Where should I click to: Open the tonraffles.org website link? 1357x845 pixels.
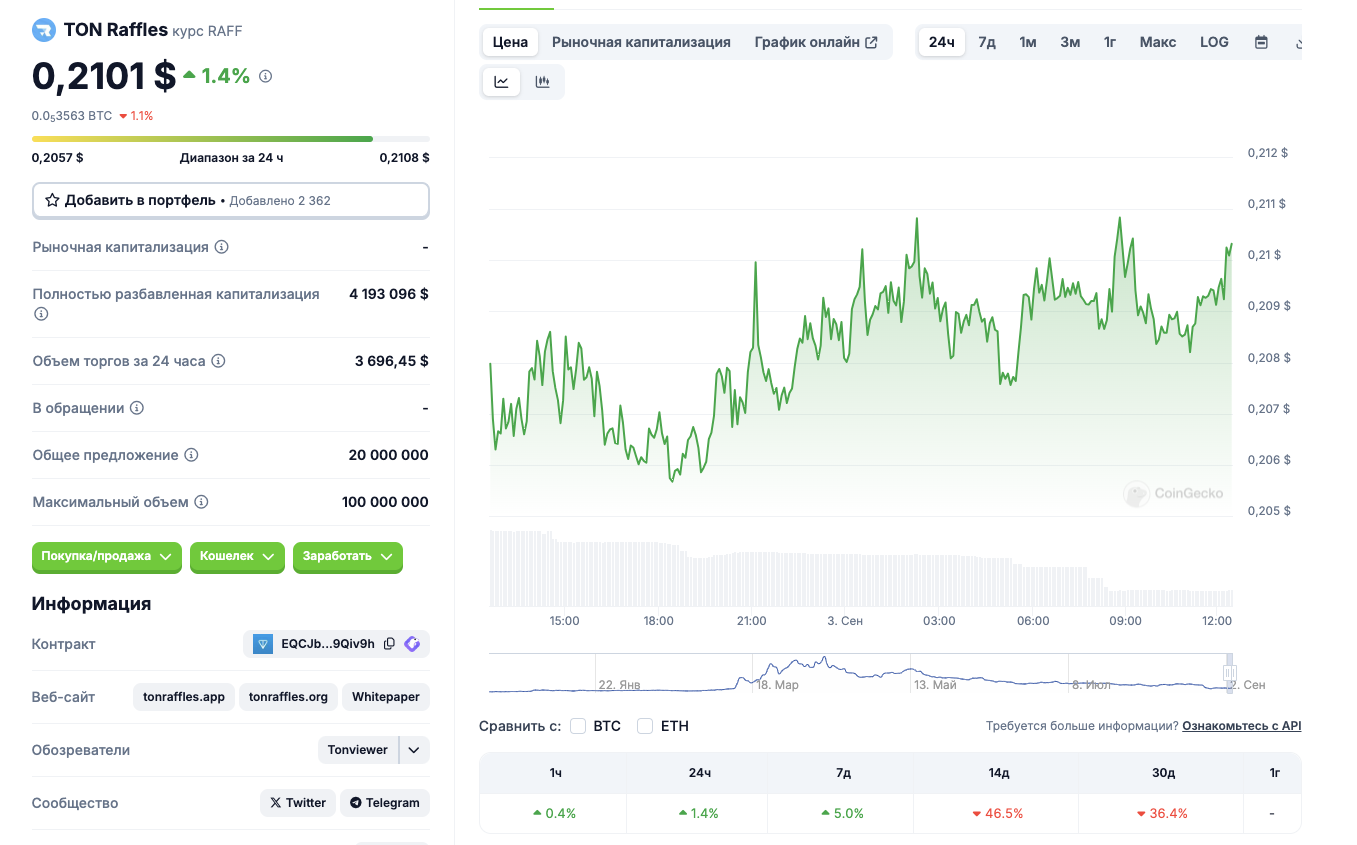point(288,697)
